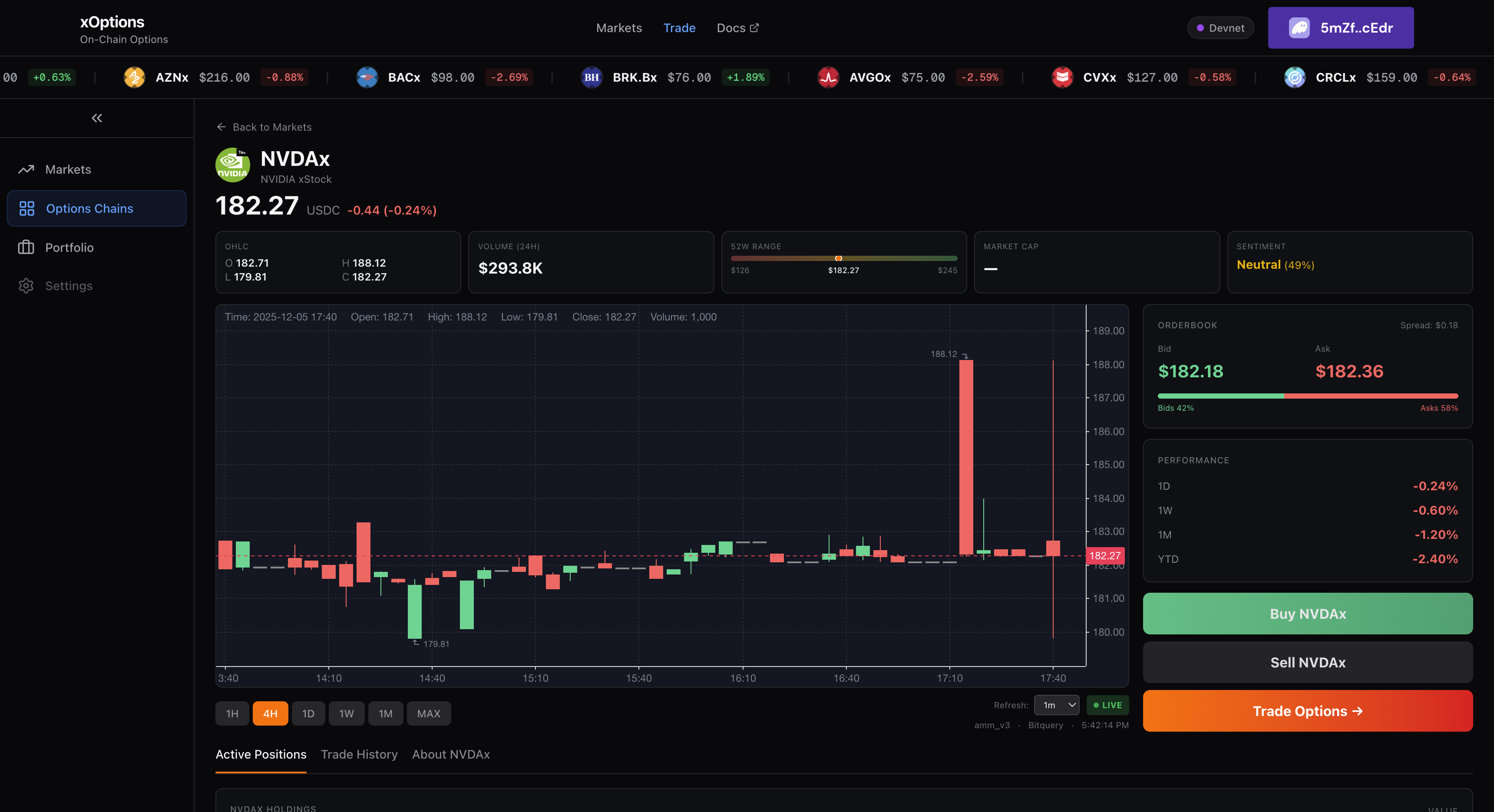Select the 1H chart timeframe
This screenshot has width=1494, height=812.
click(x=232, y=713)
